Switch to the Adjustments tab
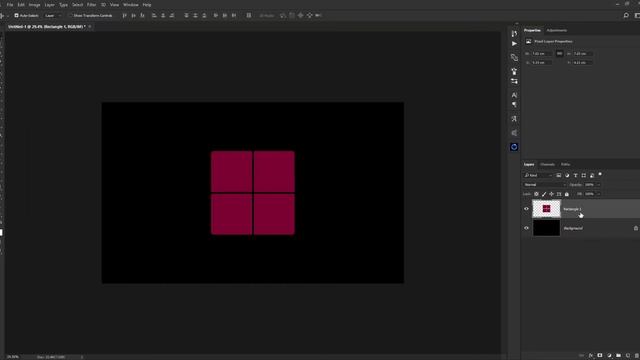 tap(556, 30)
